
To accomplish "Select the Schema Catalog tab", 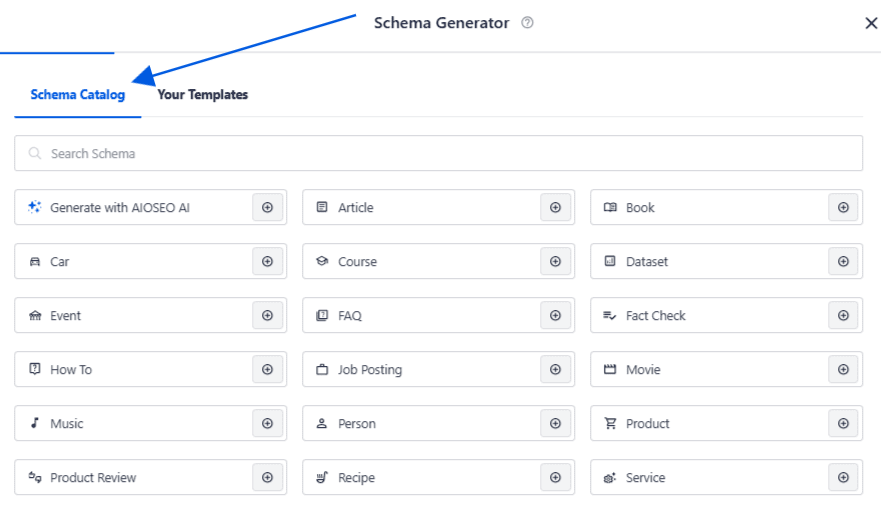I will 78,94.
